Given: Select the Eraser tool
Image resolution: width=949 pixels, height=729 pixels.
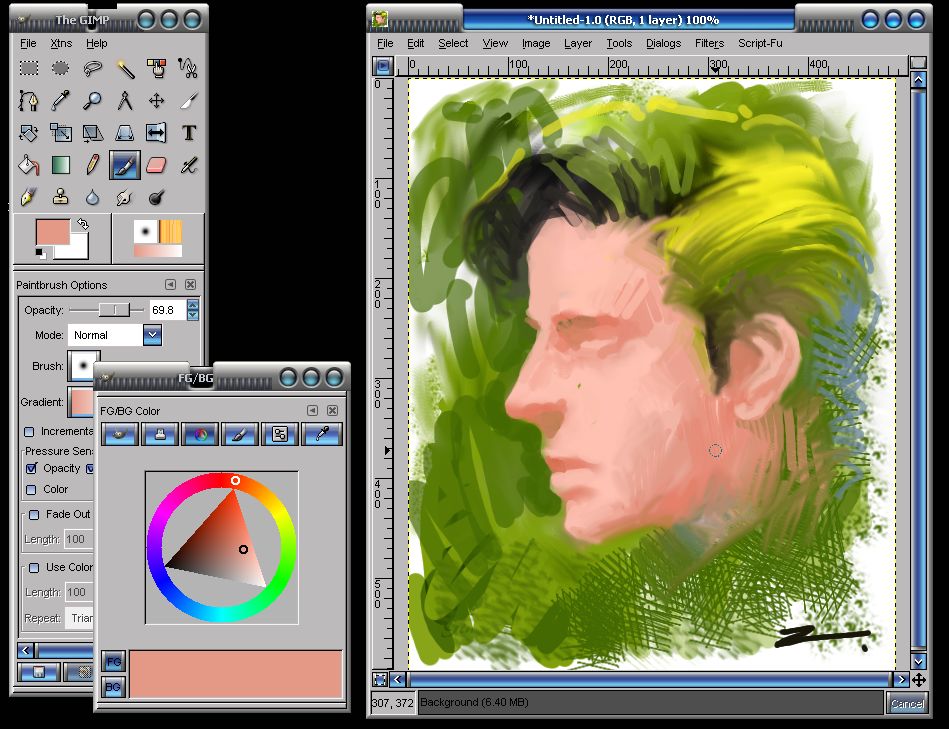Looking at the screenshot, I should point(157,165).
